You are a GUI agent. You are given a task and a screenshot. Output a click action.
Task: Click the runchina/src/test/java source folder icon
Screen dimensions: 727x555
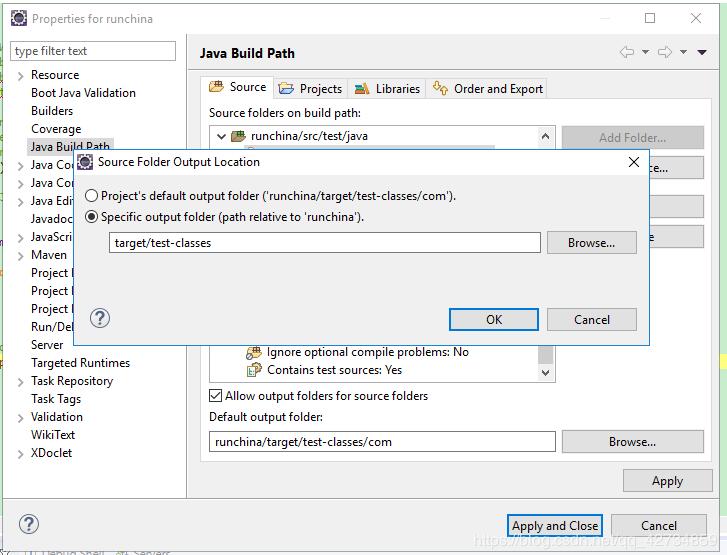[238, 135]
